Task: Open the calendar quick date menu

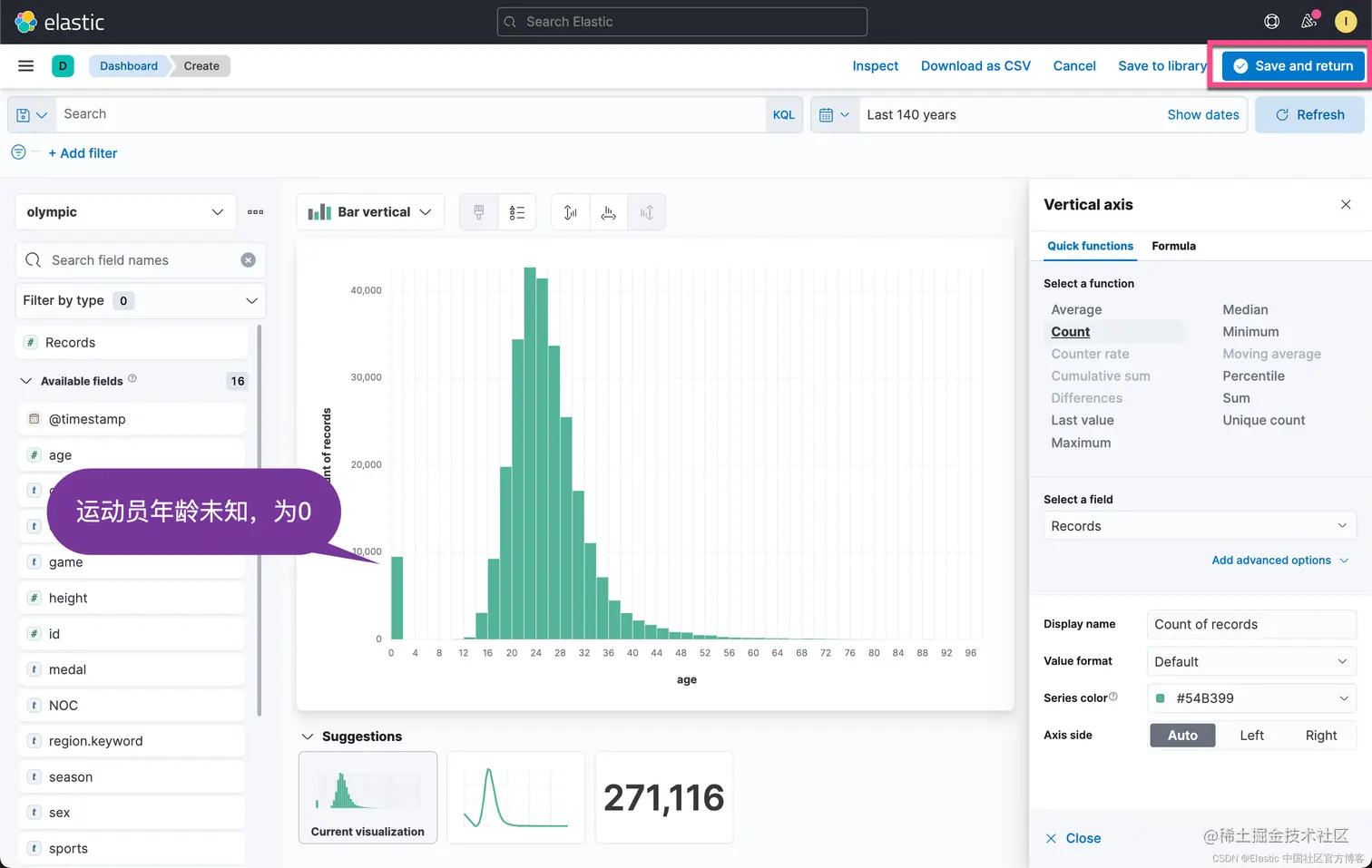Action: point(834,115)
